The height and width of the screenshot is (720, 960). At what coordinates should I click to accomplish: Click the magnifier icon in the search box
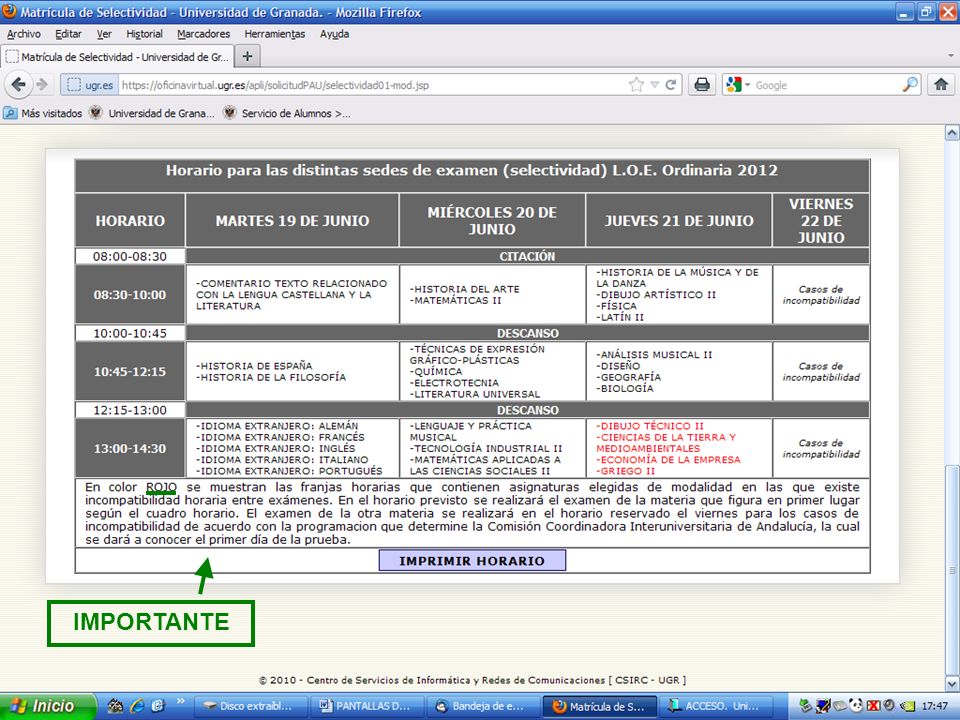[x=910, y=84]
